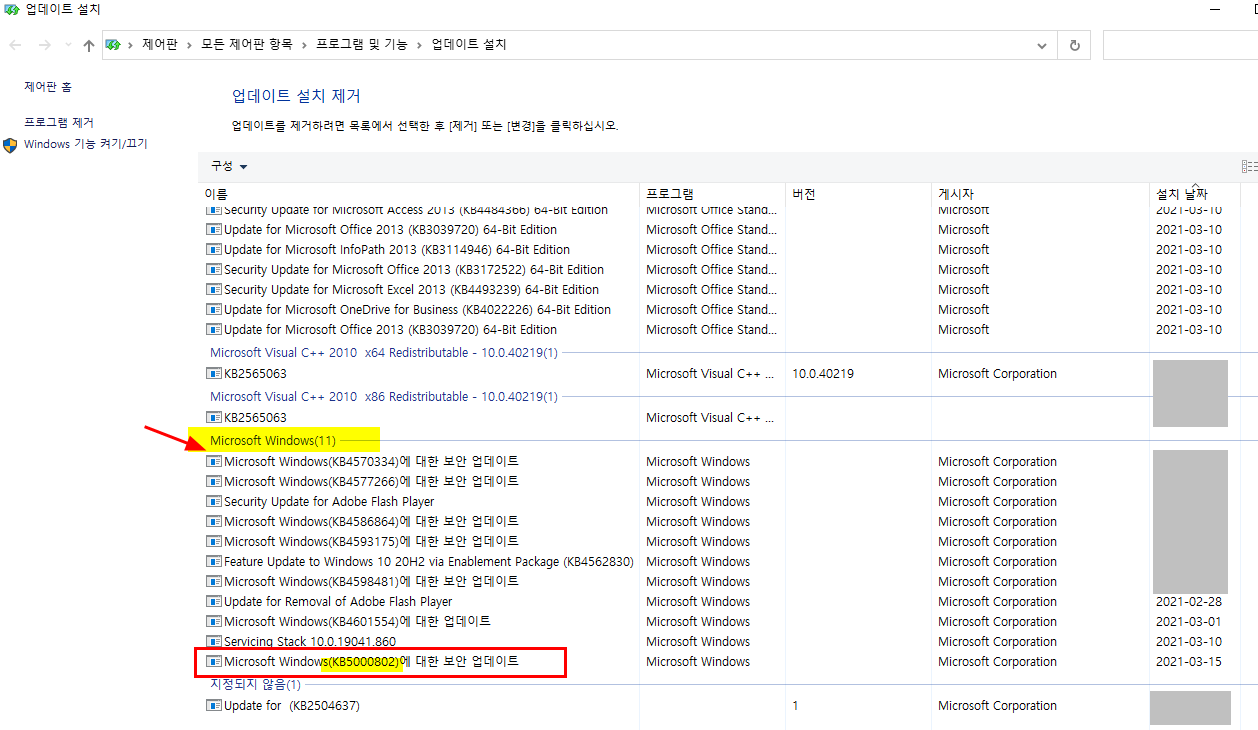Go back with the back arrow
The width and height of the screenshot is (1258, 730).
click(16, 45)
